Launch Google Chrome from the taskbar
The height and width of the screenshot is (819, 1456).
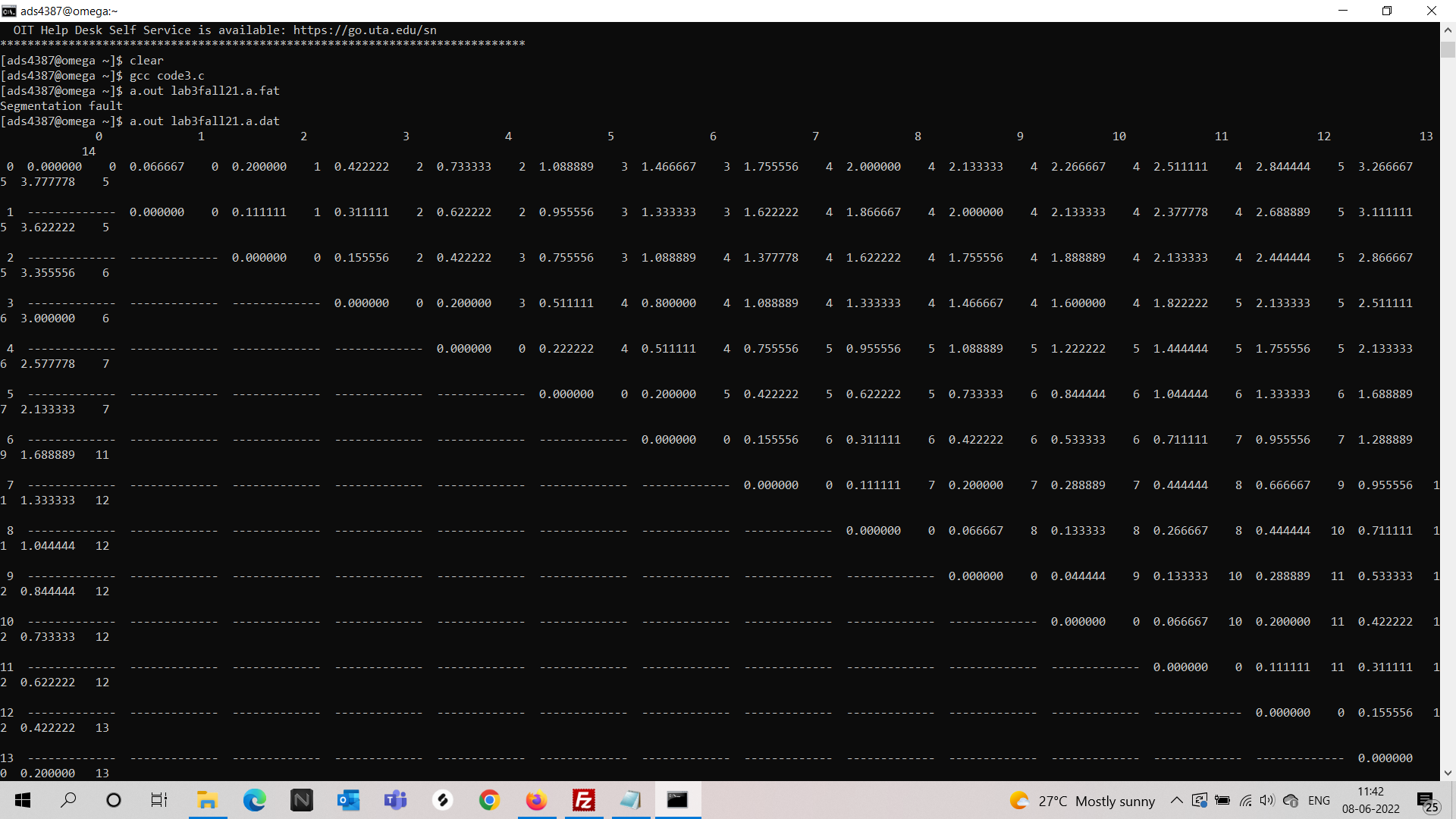click(489, 800)
